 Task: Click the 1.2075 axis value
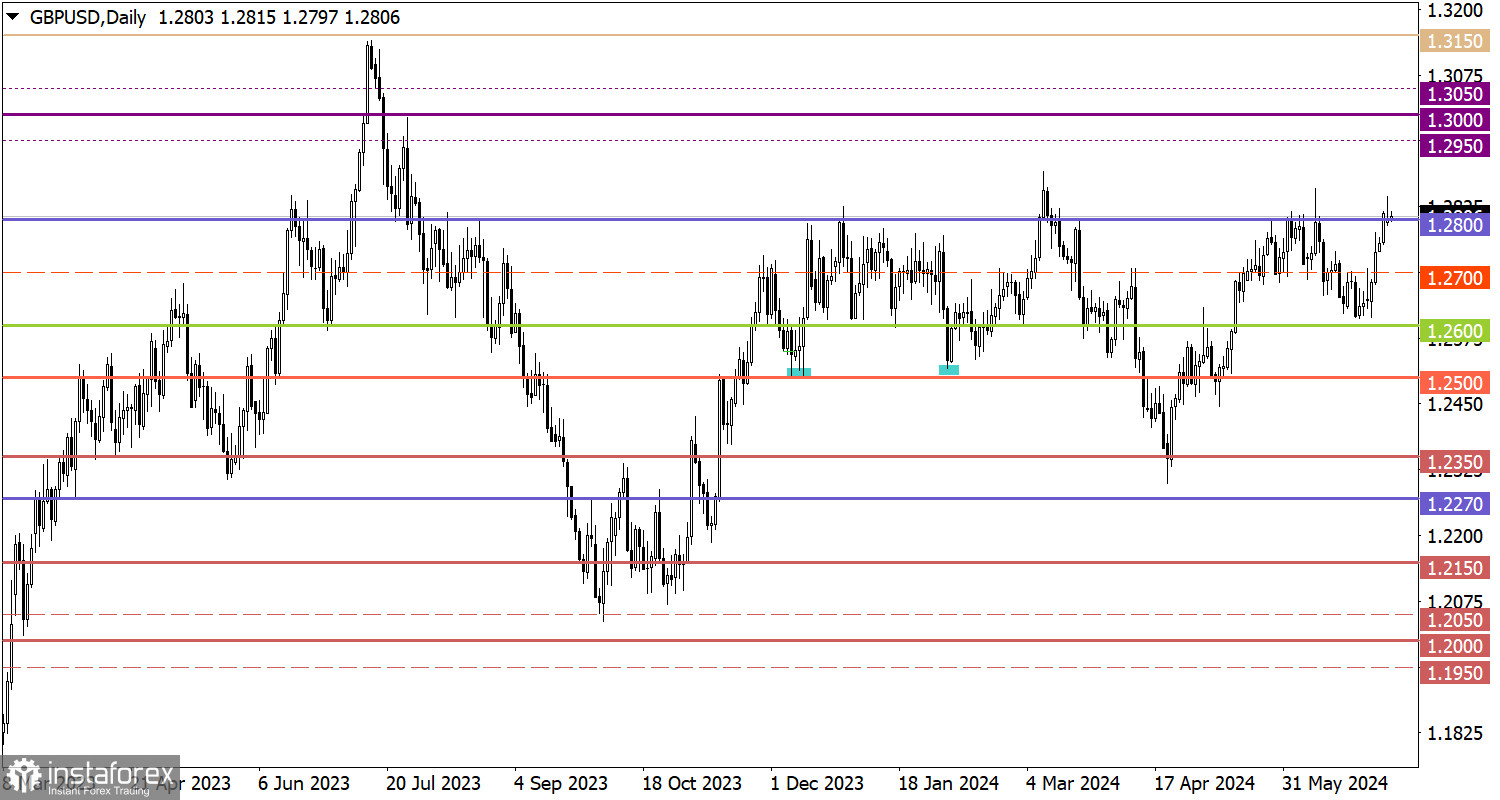tap(1455, 602)
